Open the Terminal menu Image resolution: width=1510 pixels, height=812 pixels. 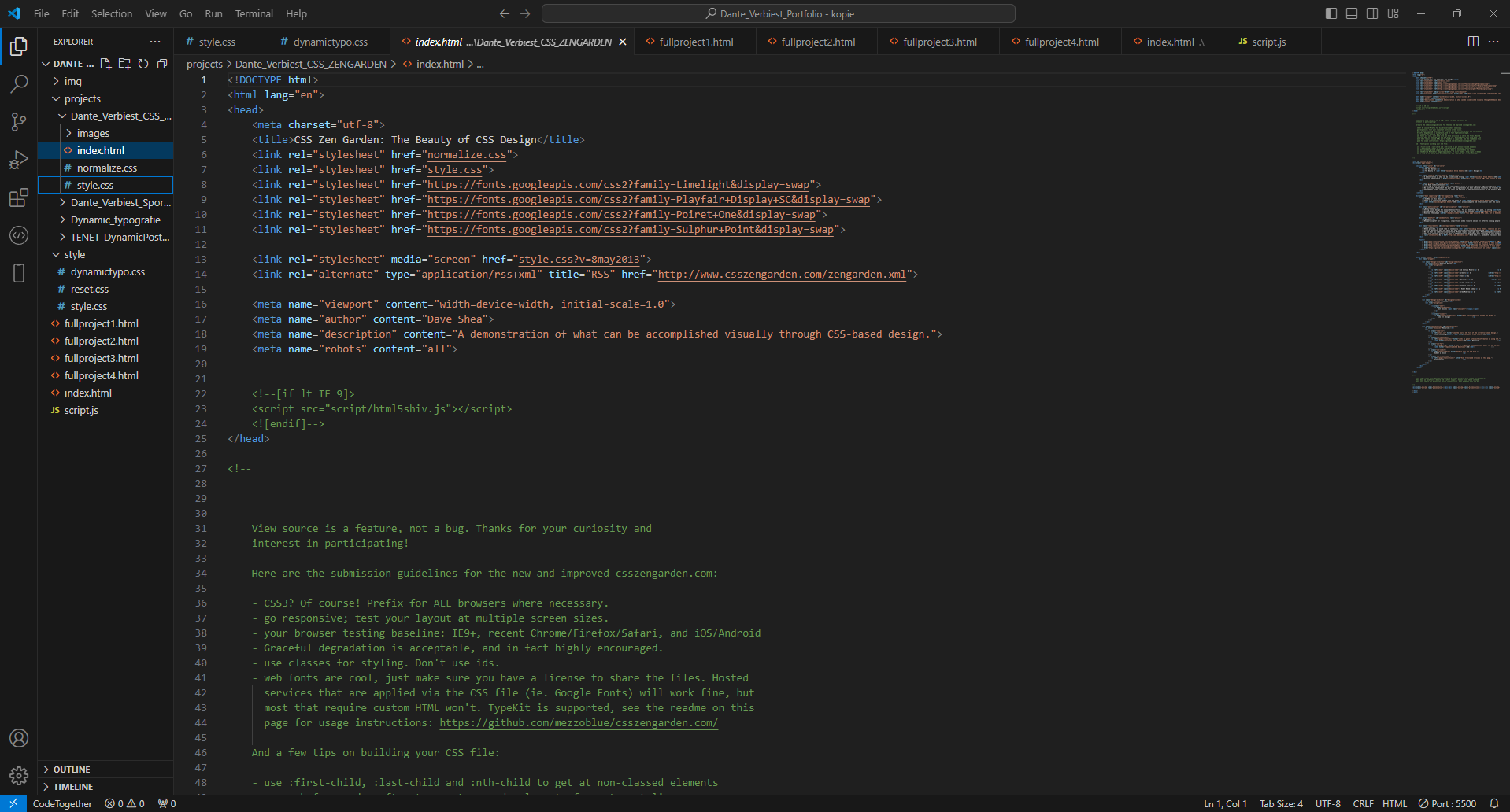pyautogui.click(x=254, y=13)
